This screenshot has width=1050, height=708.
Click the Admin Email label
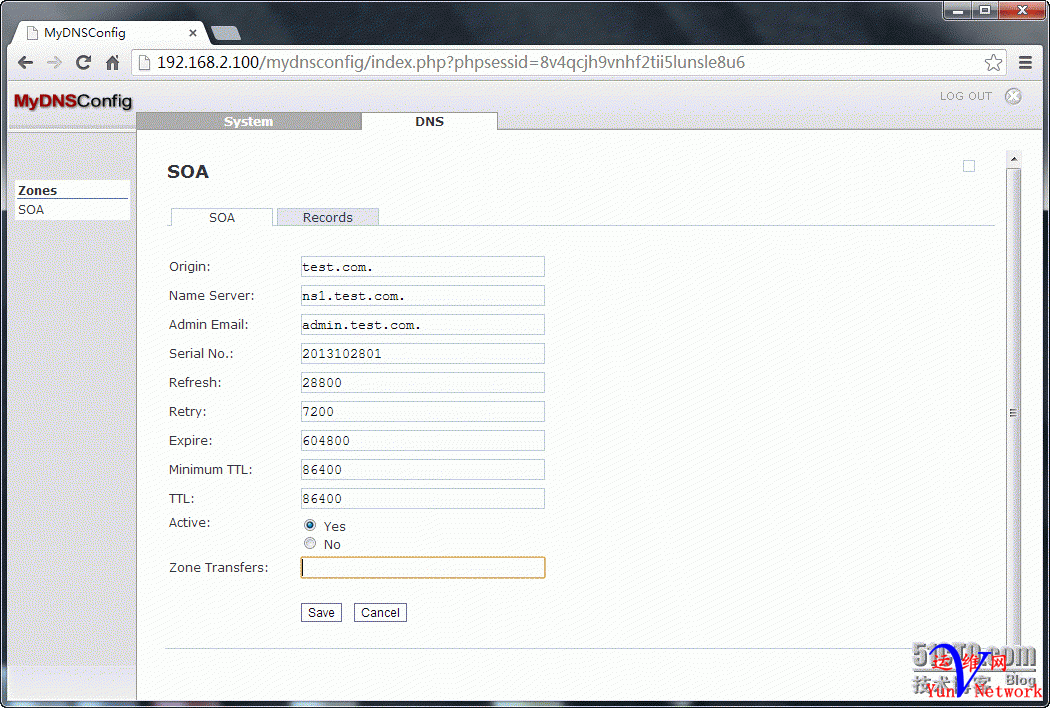(208, 324)
